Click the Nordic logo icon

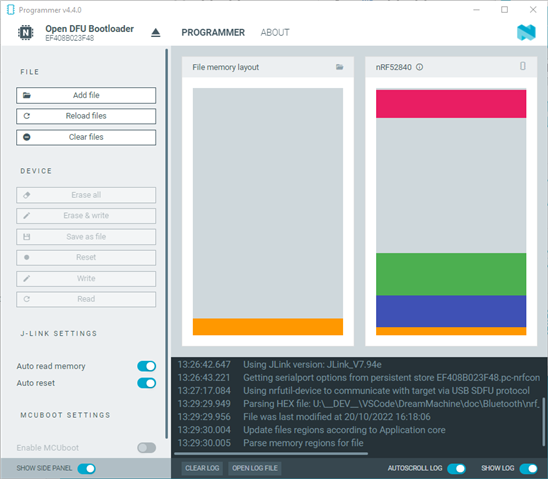(526, 32)
